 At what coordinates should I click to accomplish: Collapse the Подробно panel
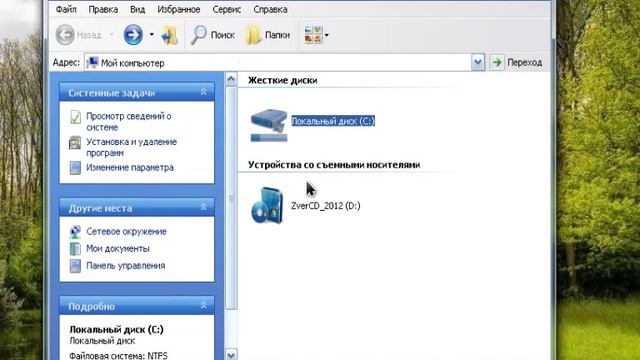(x=203, y=306)
